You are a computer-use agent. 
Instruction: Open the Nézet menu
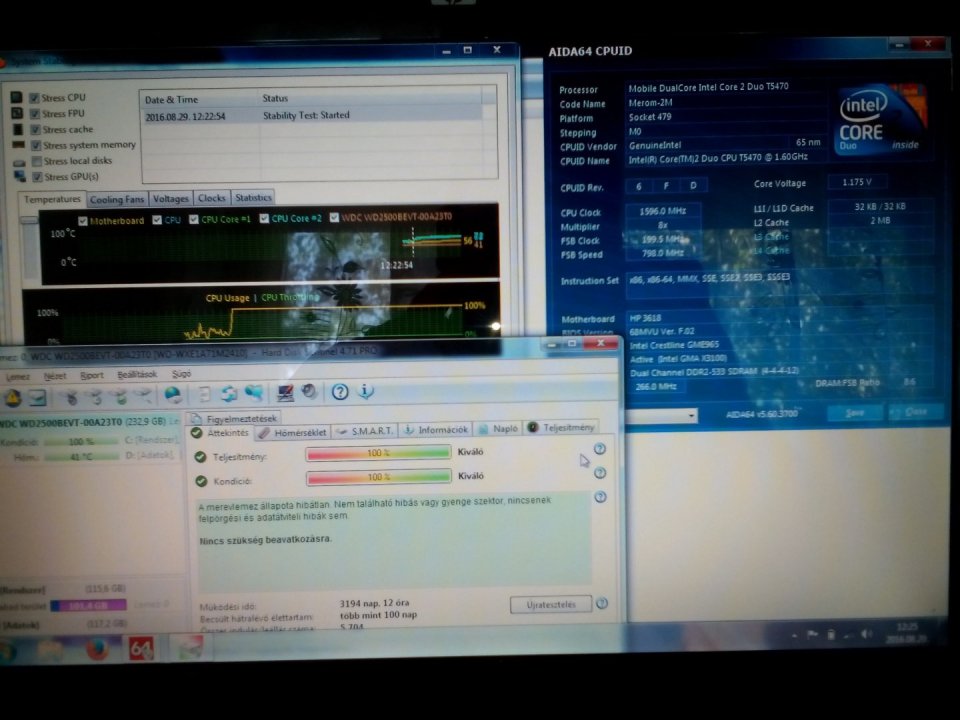tap(55, 376)
